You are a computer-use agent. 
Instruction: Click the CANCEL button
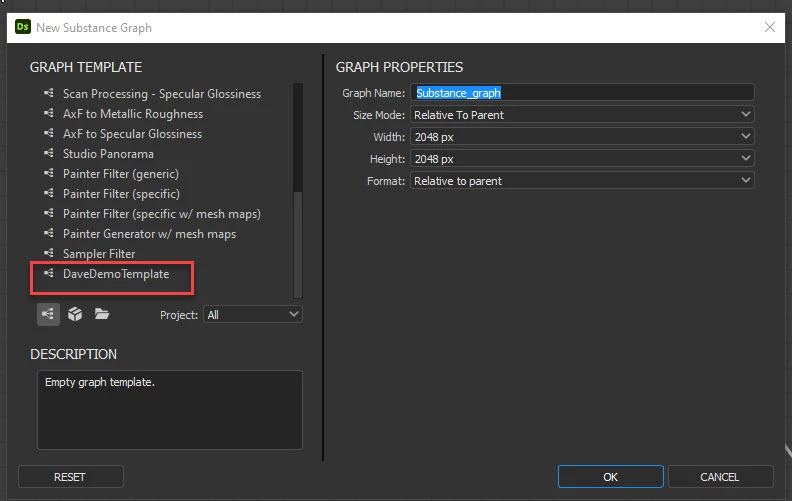720,477
